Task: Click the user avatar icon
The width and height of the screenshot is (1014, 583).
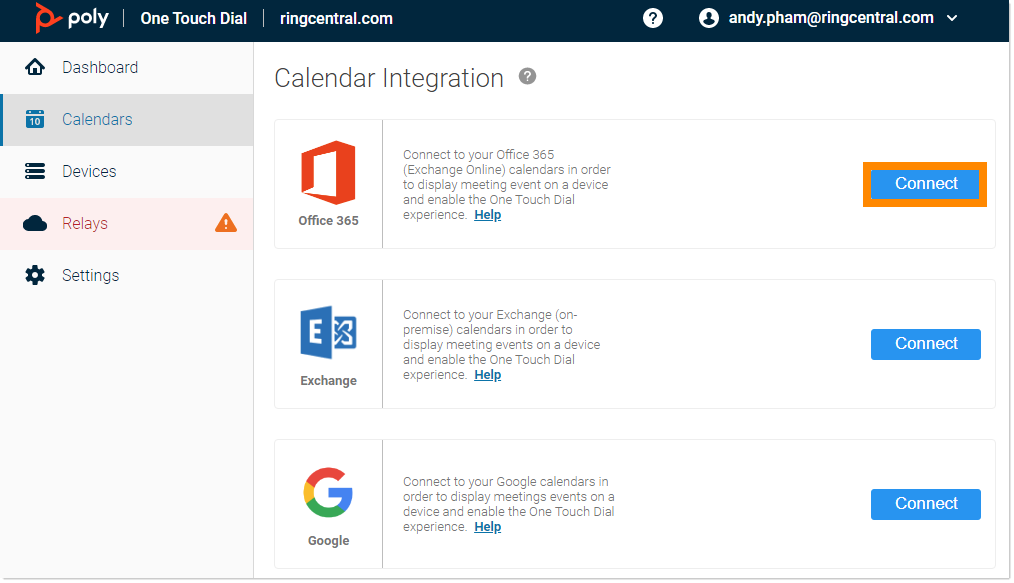Action: point(709,18)
